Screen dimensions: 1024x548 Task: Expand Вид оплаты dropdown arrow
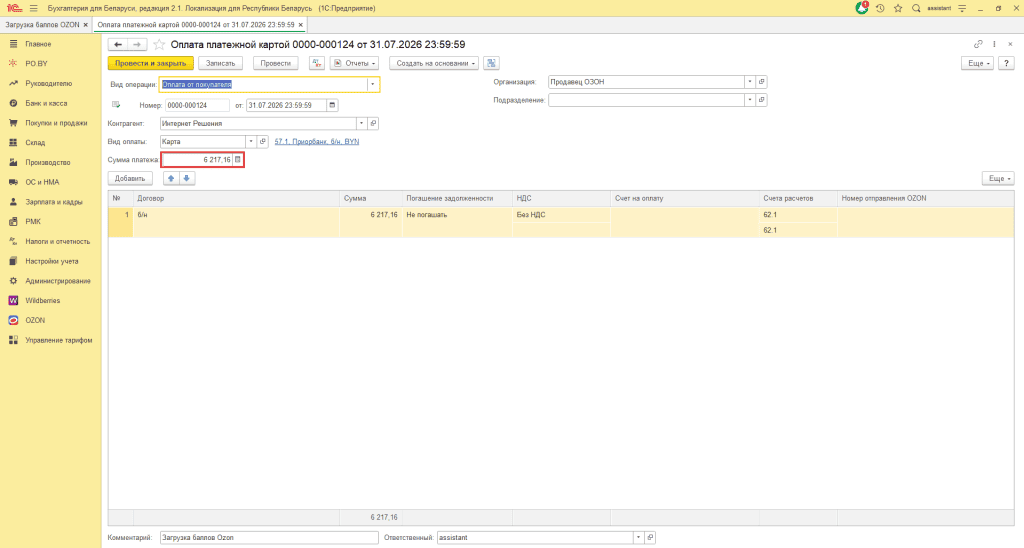tap(251, 142)
